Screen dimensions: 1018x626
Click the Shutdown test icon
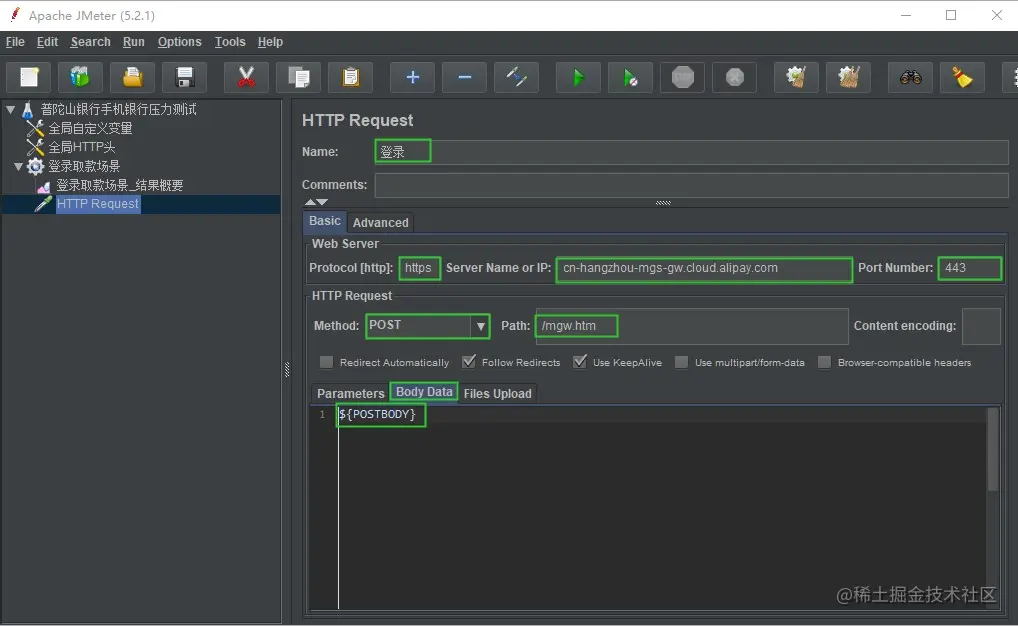734,77
